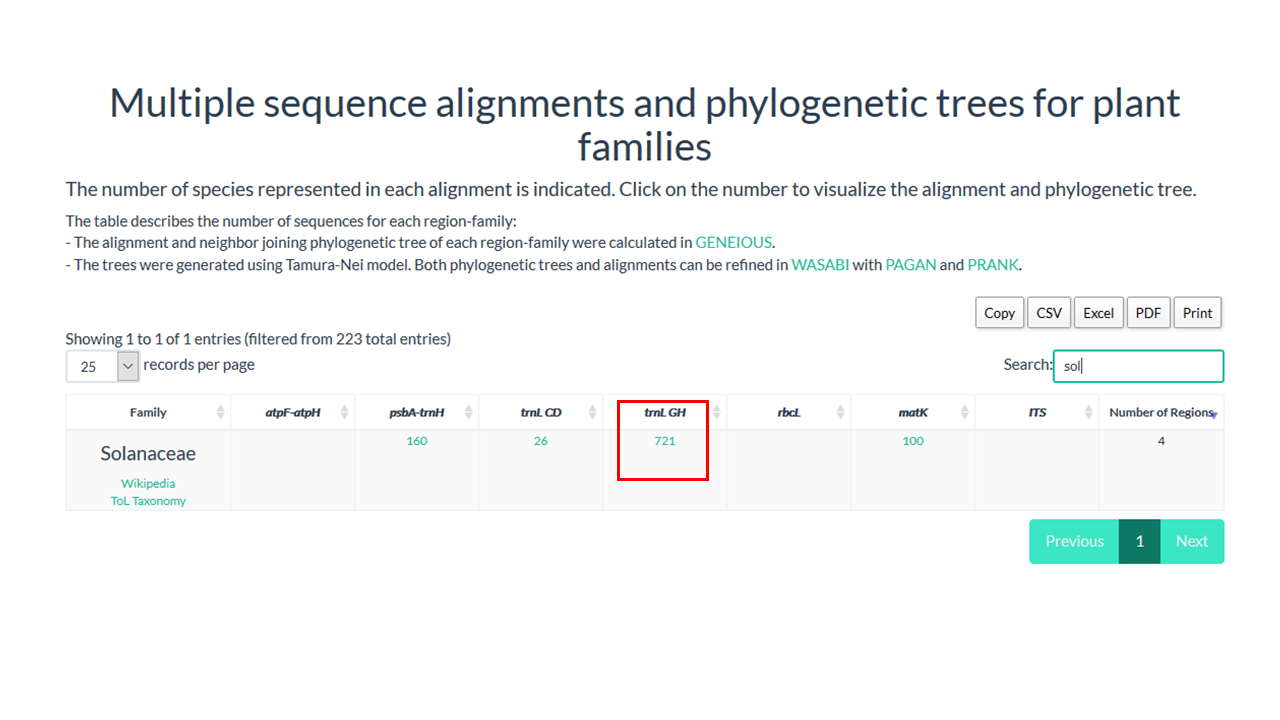Viewport: 1280px width, 720px height.
Task: Sort the ITS column using its arrows
Action: 1088,412
